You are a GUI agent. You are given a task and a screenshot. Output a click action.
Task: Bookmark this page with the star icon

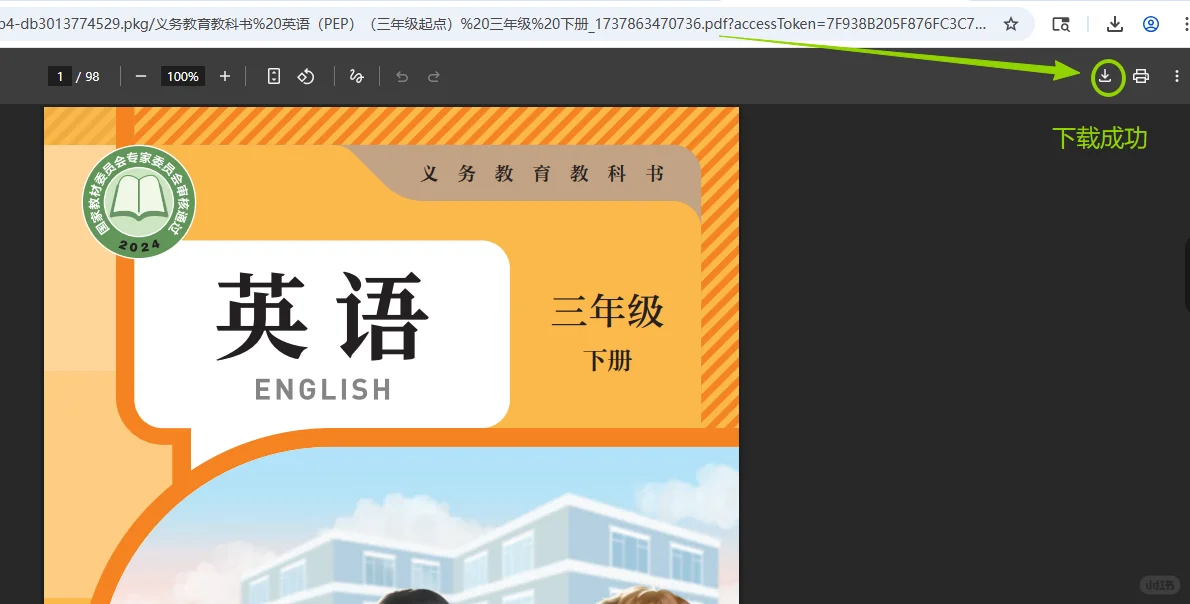coord(1010,24)
